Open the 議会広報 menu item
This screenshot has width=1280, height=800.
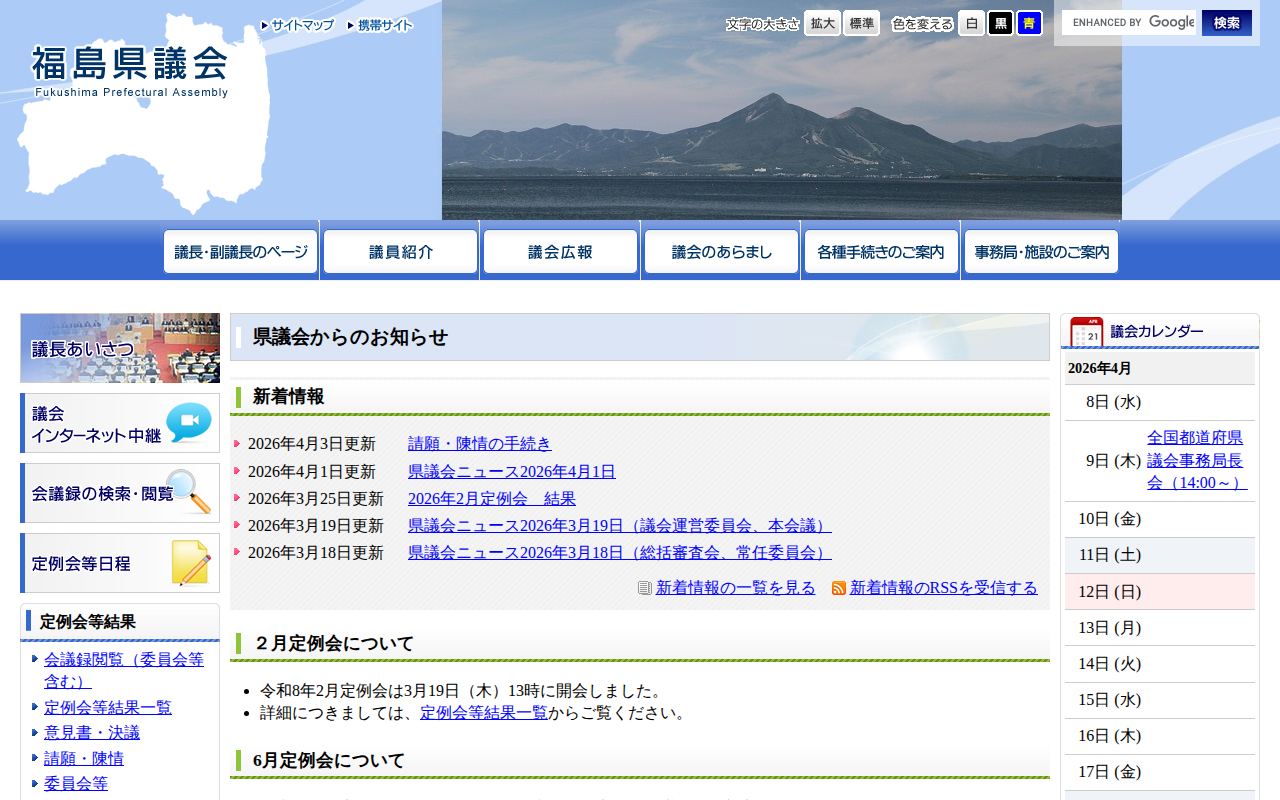(560, 250)
